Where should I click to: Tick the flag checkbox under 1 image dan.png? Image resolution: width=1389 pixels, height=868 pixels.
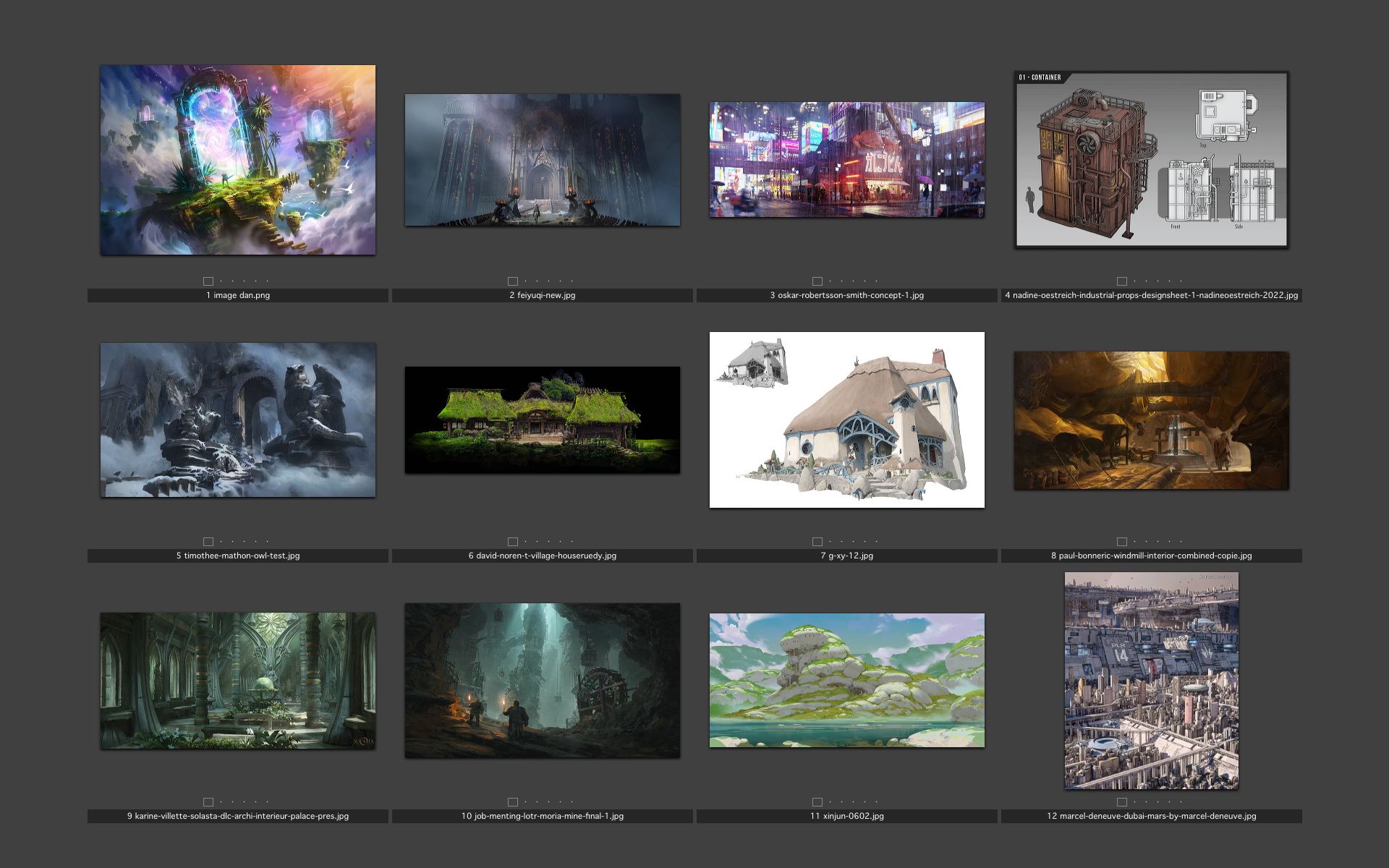pyautogui.click(x=208, y=281)
